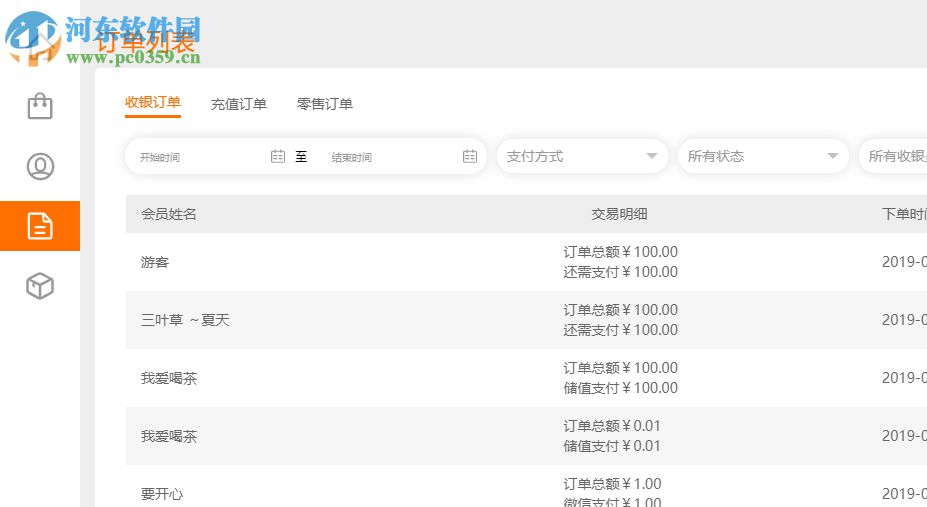927x507 pixels.
Task: Switch to the 充值订单 tab
Action: (239, 104)
